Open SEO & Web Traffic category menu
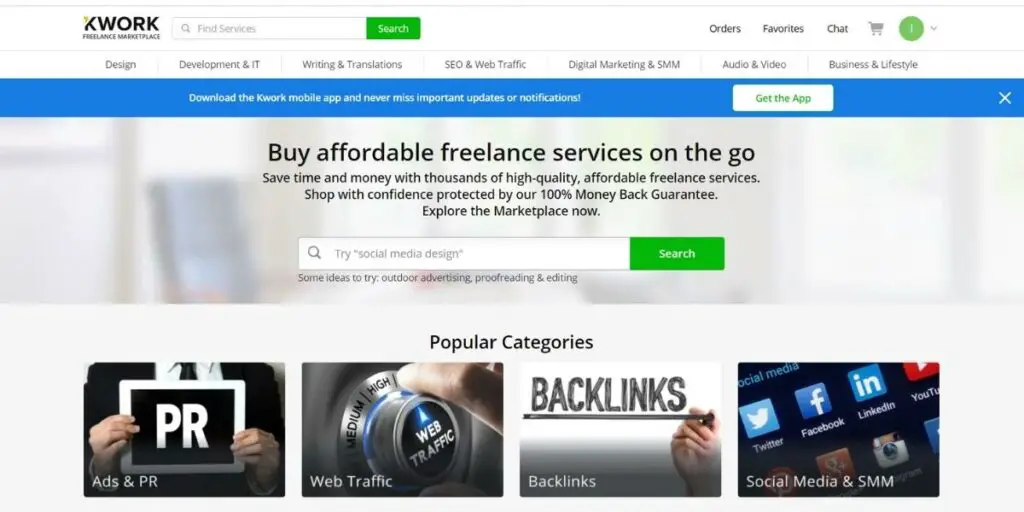 tap(485, 64)
